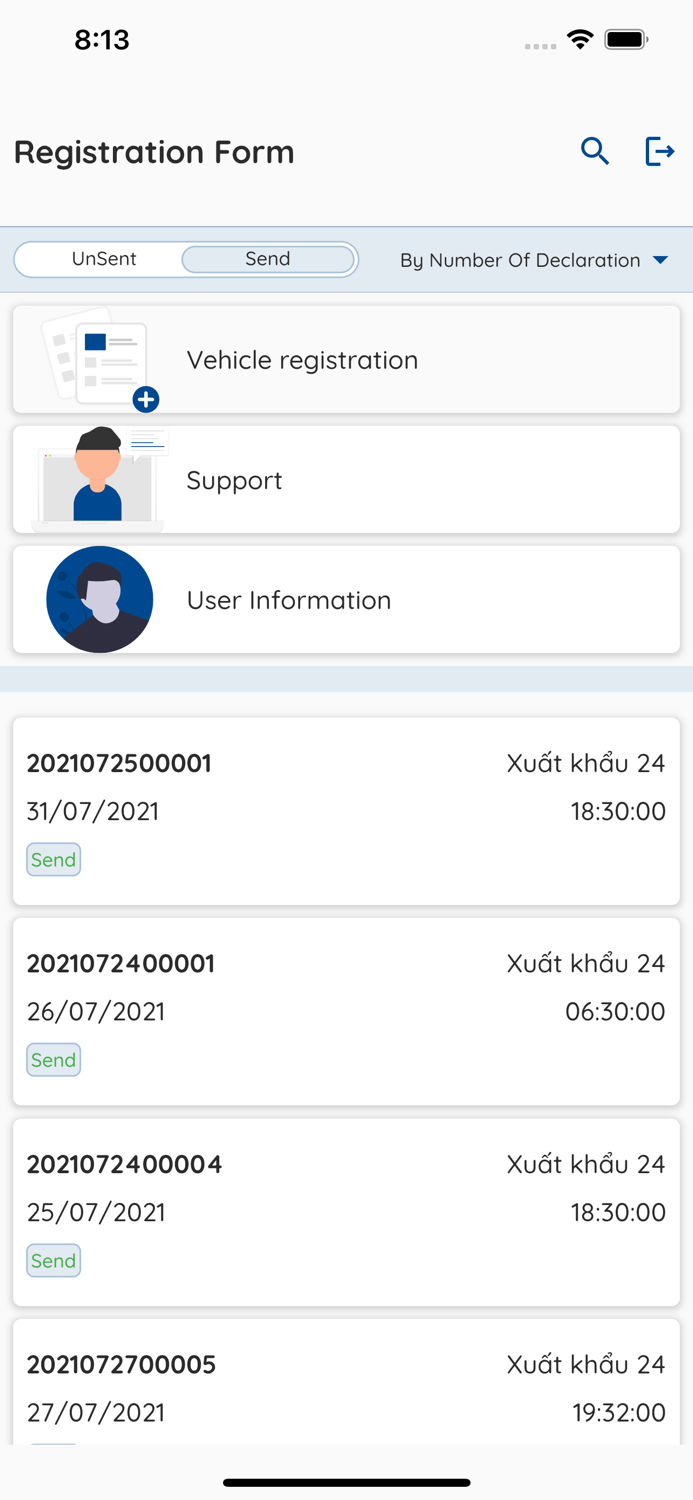The height and width of the screenshot is (1500, 693).
Task: Open the search icon
Action: pyautogui.click(x=594, y=151)
